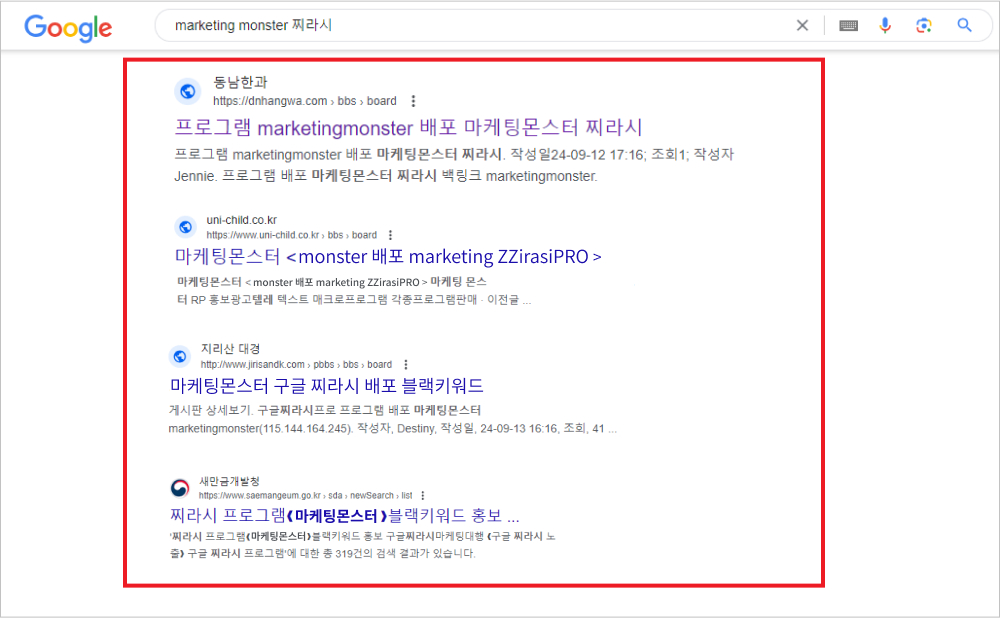Viewport: 1000px width, 618px height.
Task: Click the jirisandk.com pbbs bbs board URL
Action: click(x=297, y=364)
